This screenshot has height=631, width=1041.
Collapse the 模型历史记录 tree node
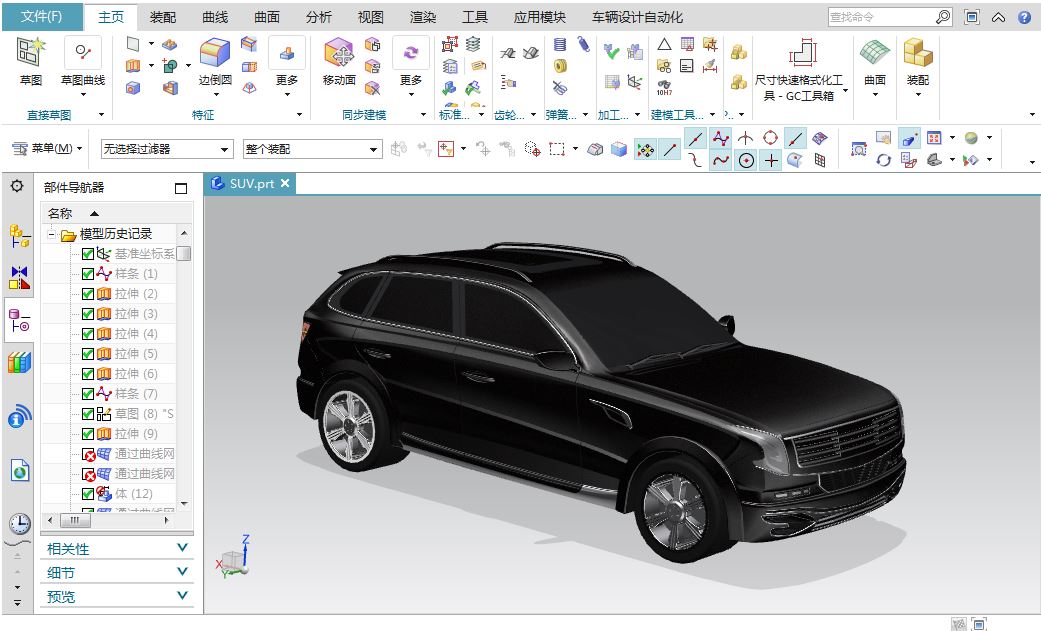point(53,233)
